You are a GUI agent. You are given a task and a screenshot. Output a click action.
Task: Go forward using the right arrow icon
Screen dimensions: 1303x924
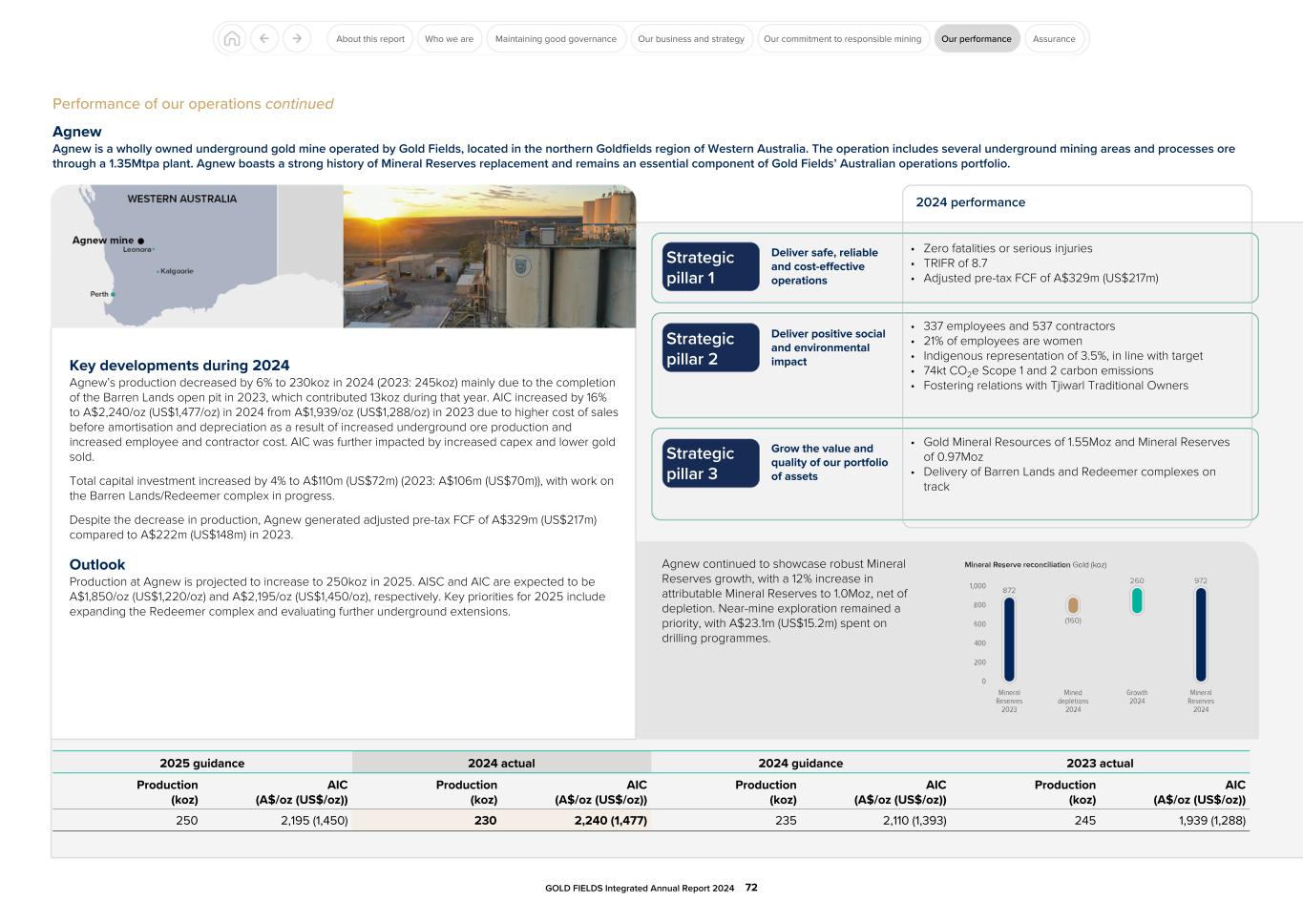pos(298,38)
